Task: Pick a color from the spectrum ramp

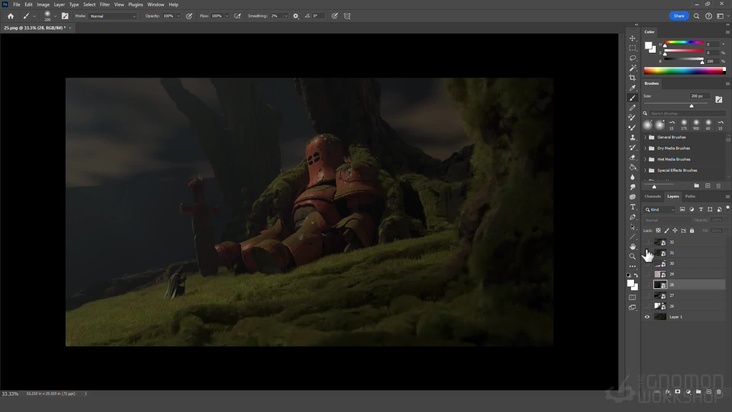Action: (x=684, y=71)
